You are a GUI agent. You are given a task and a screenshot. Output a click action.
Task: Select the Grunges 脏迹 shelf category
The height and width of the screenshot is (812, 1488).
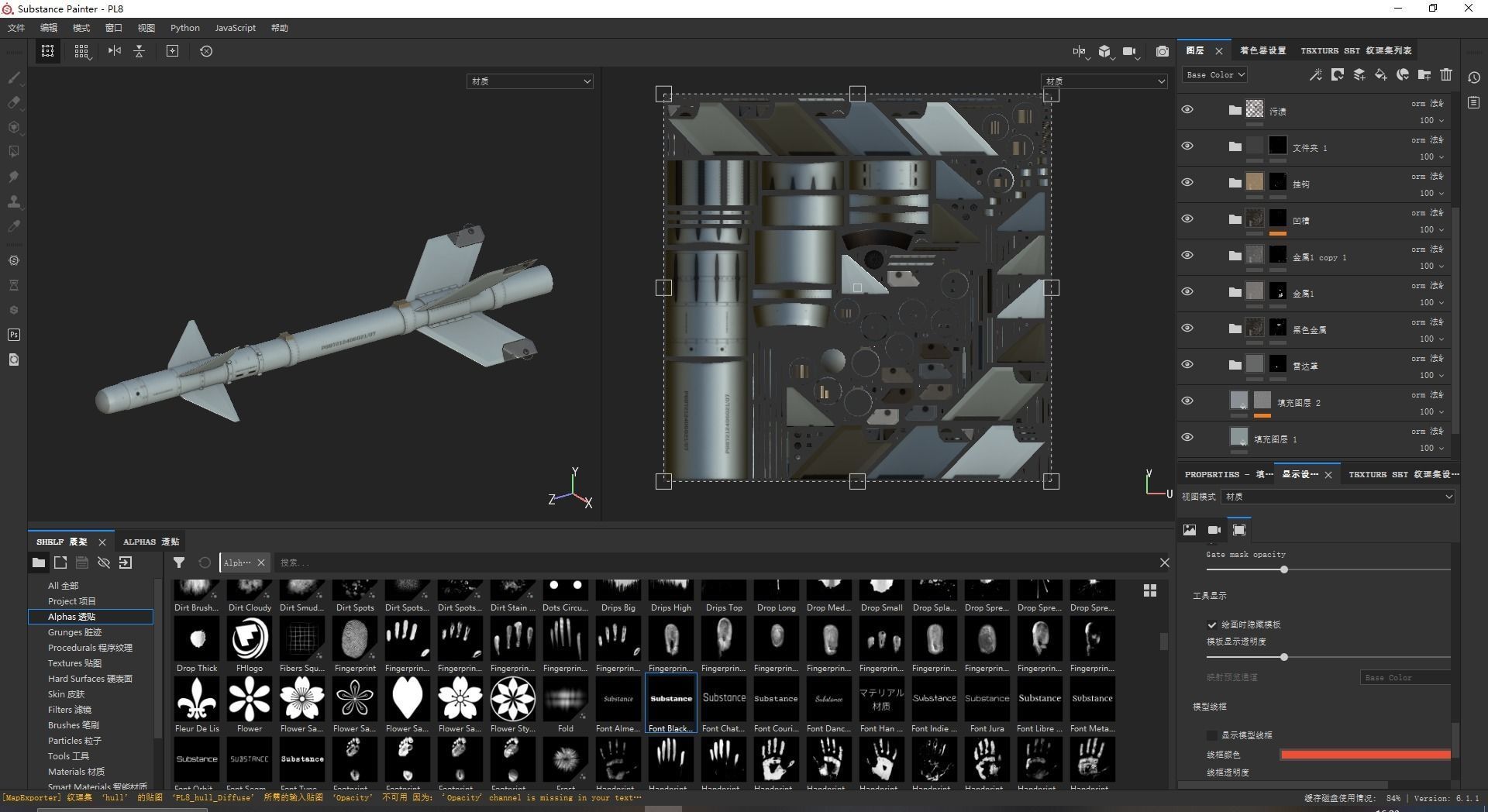74,632
